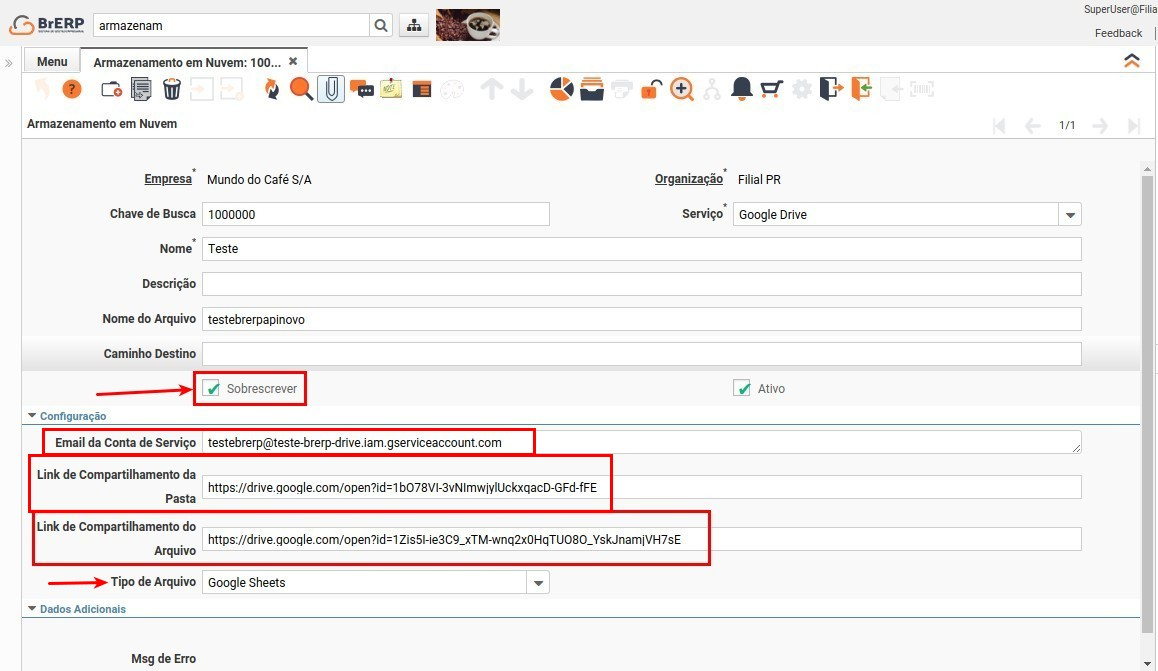Click the zoom across magnifier-plus icon

pyautogui.click(x=682, y=89)
